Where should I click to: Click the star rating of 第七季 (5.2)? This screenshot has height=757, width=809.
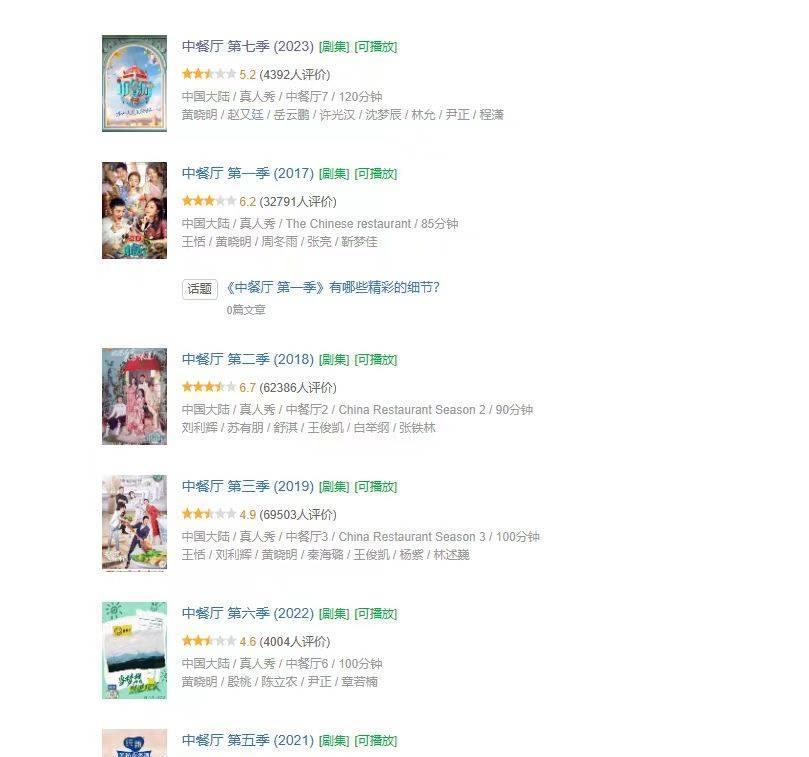209,74
